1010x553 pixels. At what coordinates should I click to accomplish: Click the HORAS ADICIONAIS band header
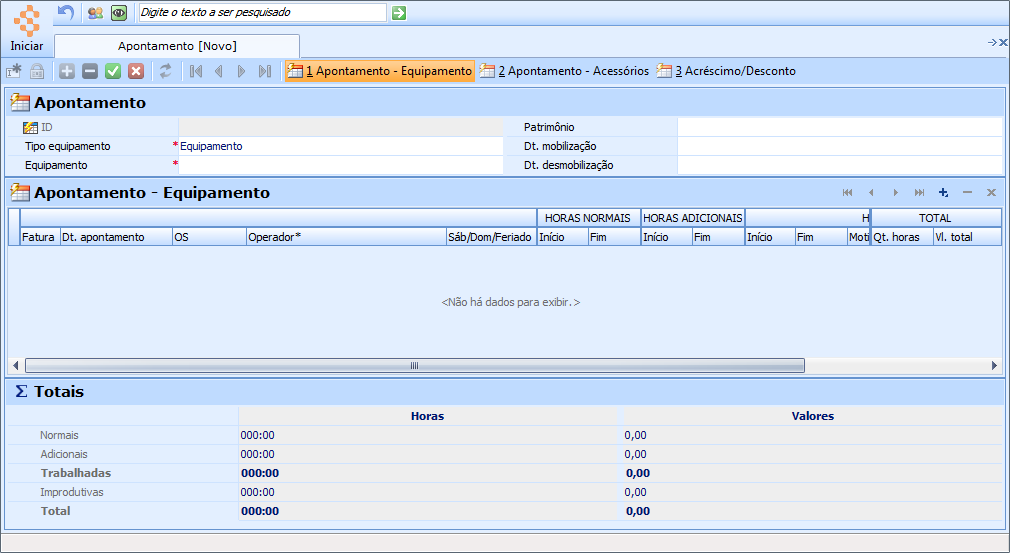692,218
